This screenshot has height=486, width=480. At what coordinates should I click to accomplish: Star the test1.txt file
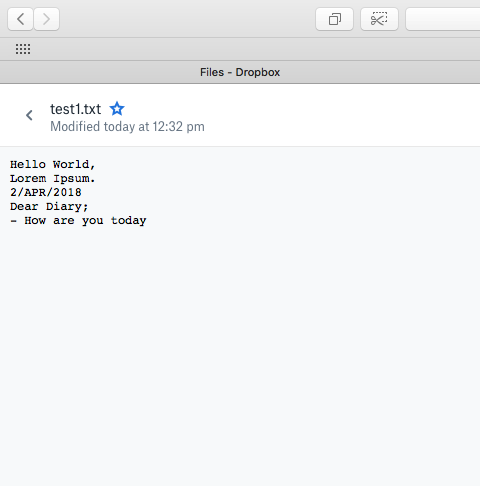pyautogui.click(x=117, y=109)
